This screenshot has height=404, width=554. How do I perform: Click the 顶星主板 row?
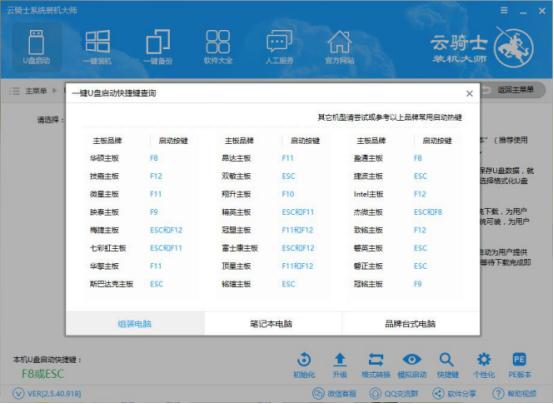click(272, 266)
